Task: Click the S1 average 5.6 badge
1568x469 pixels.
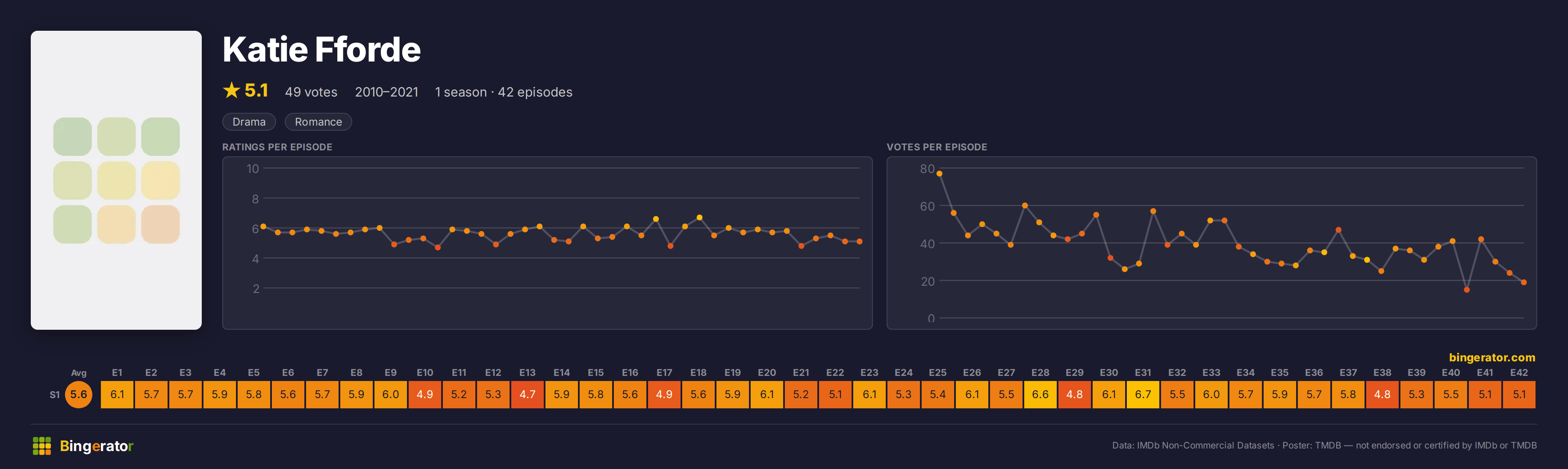Action: [x=79, y=394]
